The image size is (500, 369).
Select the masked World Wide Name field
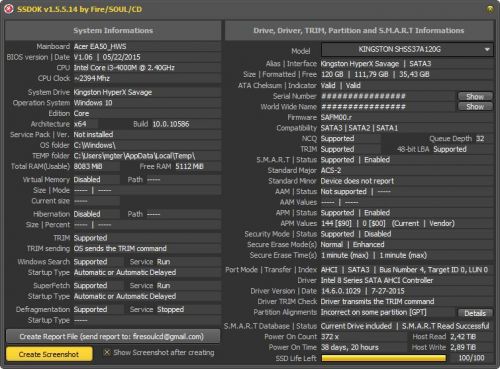click(x=363, y=107)
